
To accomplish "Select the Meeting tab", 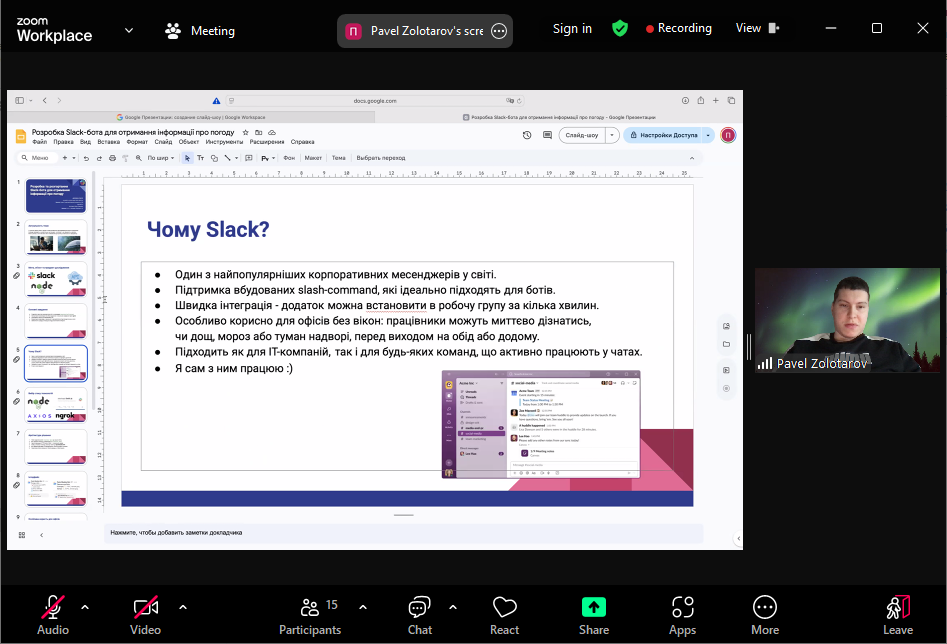I will (x=200, y=31).
